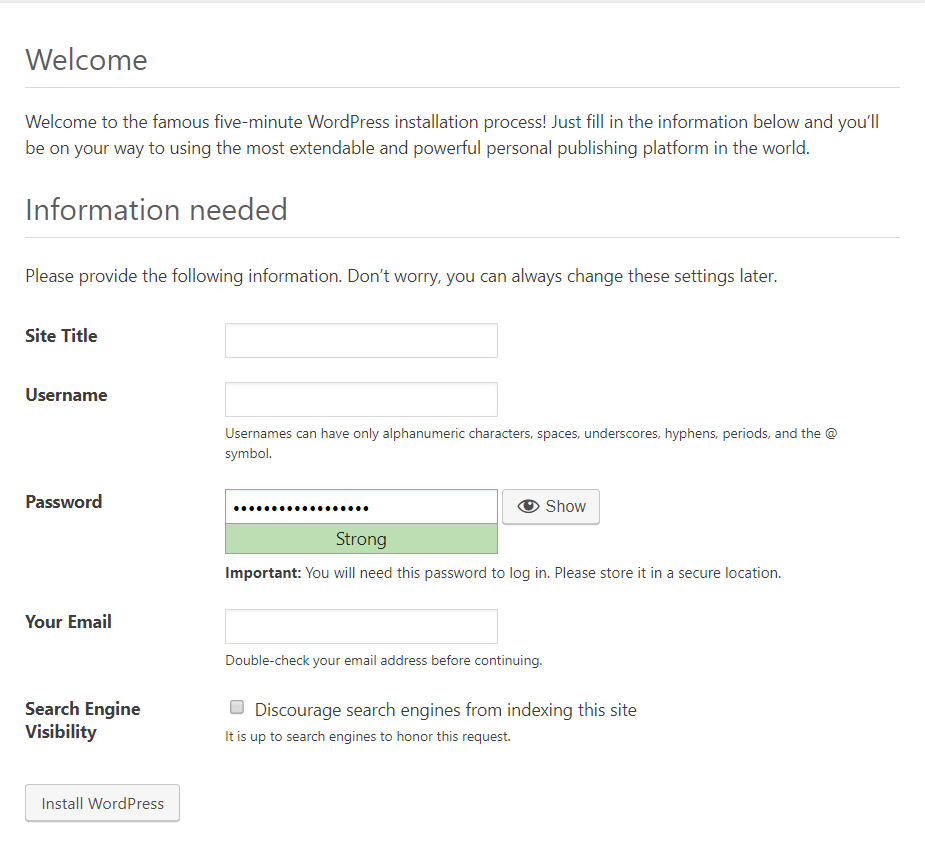Click the green Strong password strength bar

(361, 539)
